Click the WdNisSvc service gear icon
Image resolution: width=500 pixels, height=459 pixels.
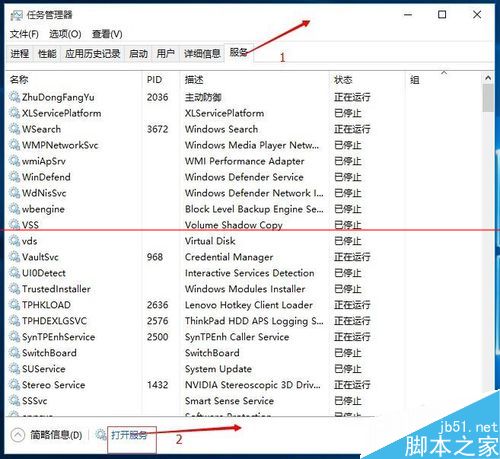pos(14,193)
